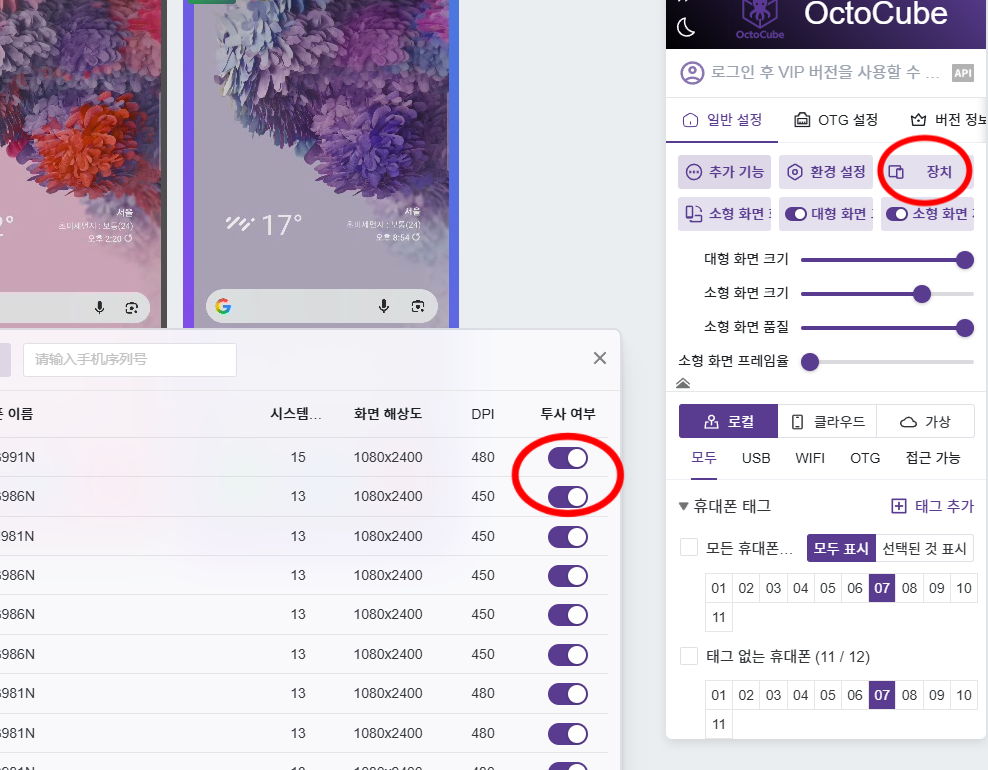Viewport: 988px width, 770px height.
Task: Collapse the 휴대폰 태그 section
Action: [684, 506]
